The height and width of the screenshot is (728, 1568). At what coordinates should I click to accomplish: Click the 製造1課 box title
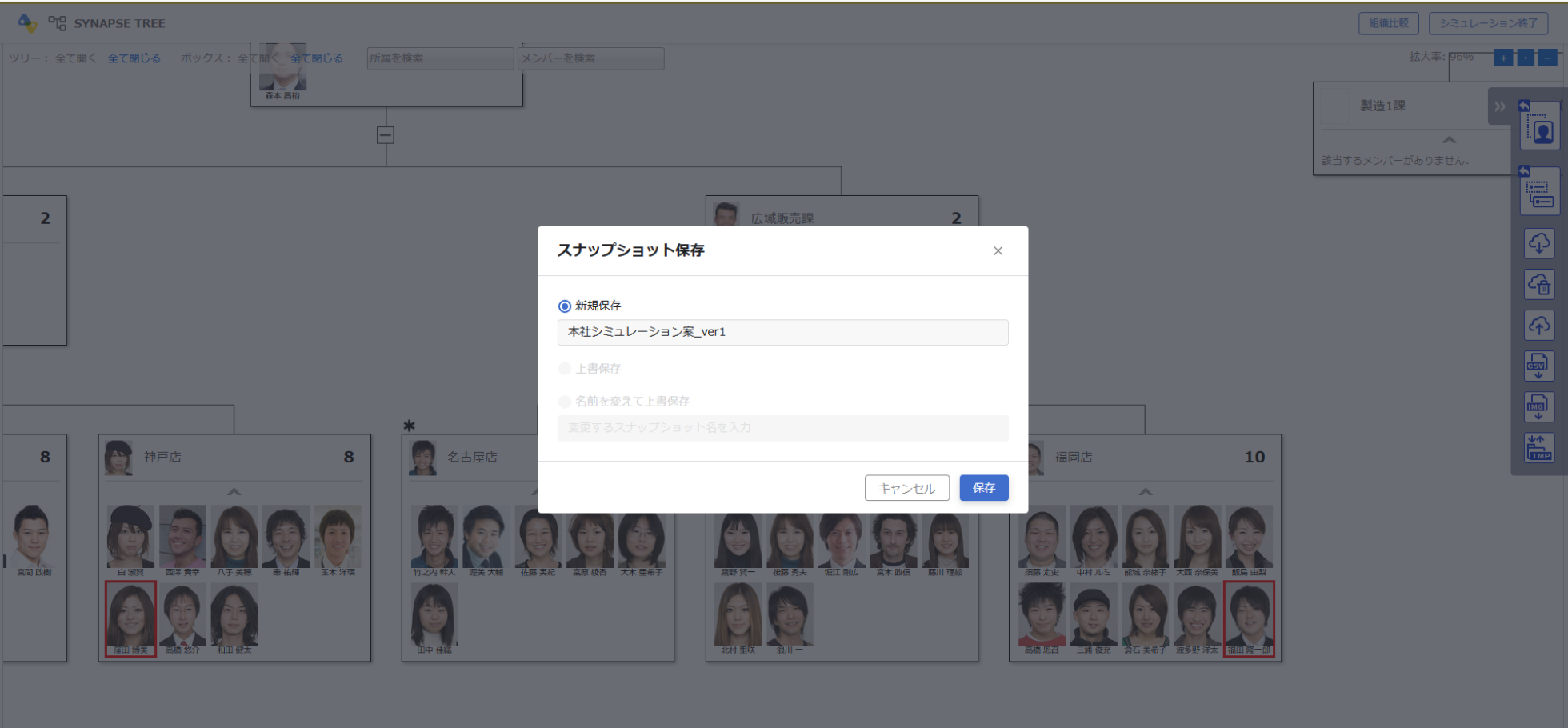coord(1383,106)
